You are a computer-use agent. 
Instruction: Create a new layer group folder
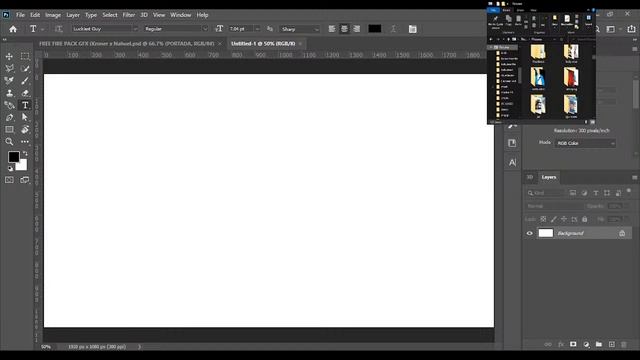click(599, 344)
